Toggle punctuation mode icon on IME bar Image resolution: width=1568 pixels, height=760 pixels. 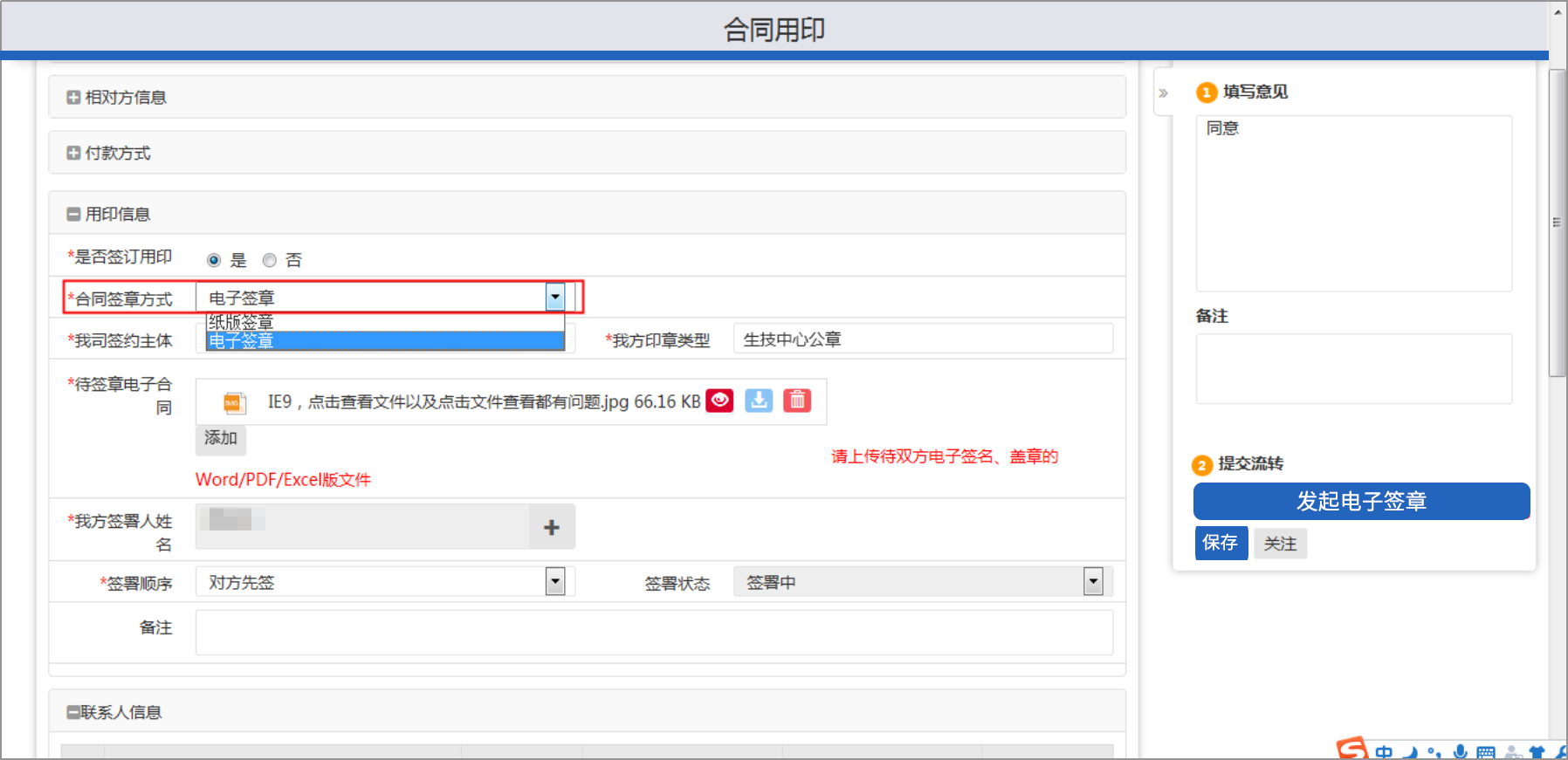(x=1434, y=752)
